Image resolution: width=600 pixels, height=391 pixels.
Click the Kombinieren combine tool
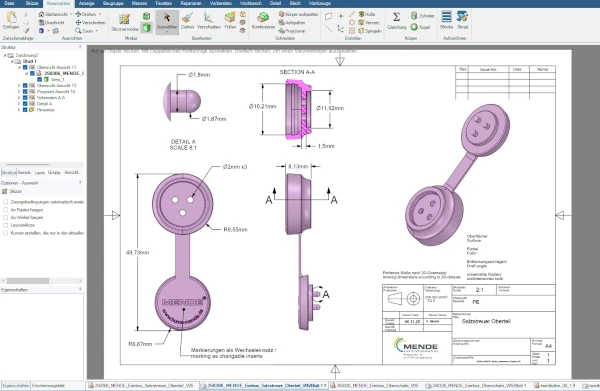click(x=263, y=21)
